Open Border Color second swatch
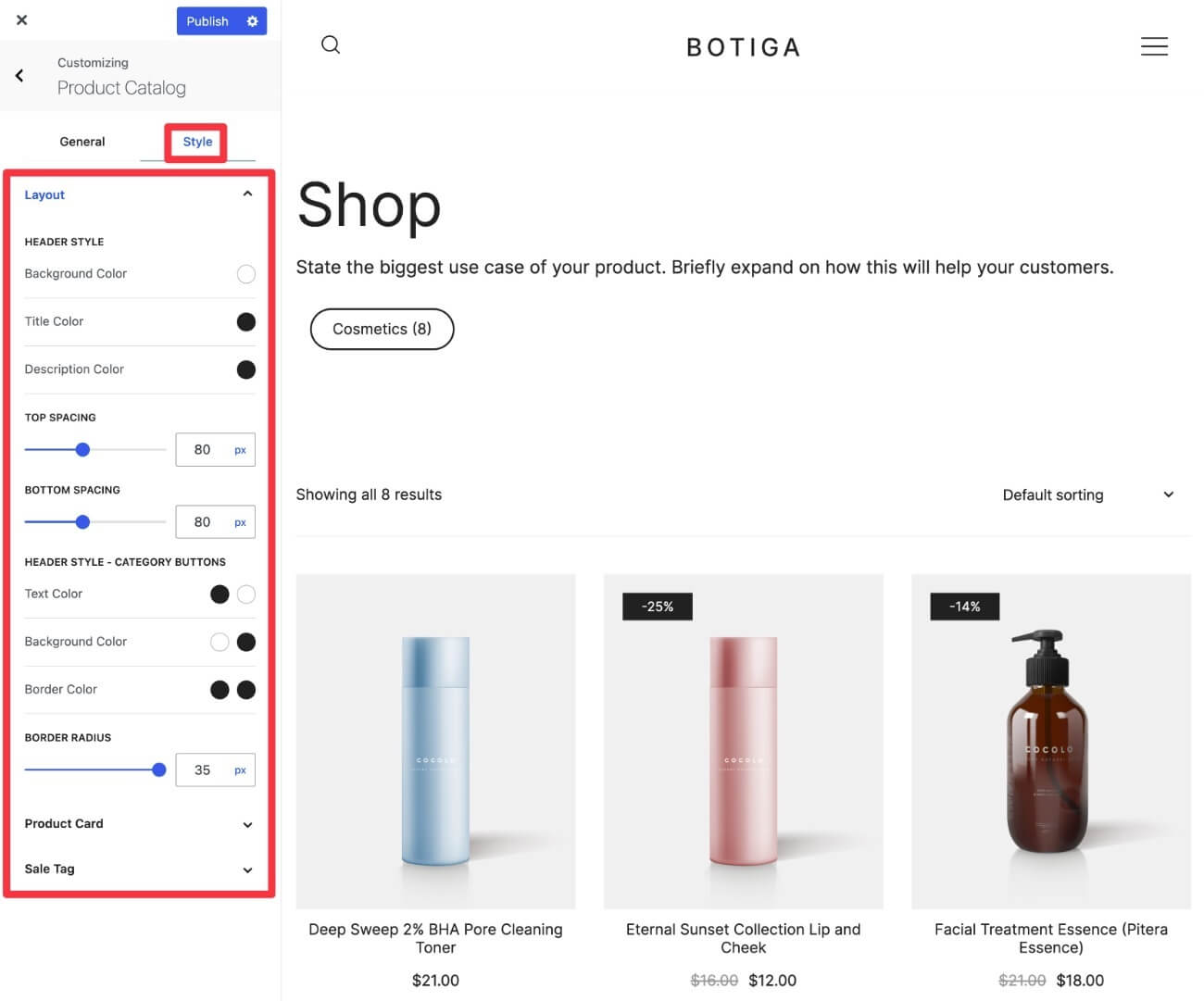The width and height of the screenshot is (1204, 1001). (x=245, y=690)
